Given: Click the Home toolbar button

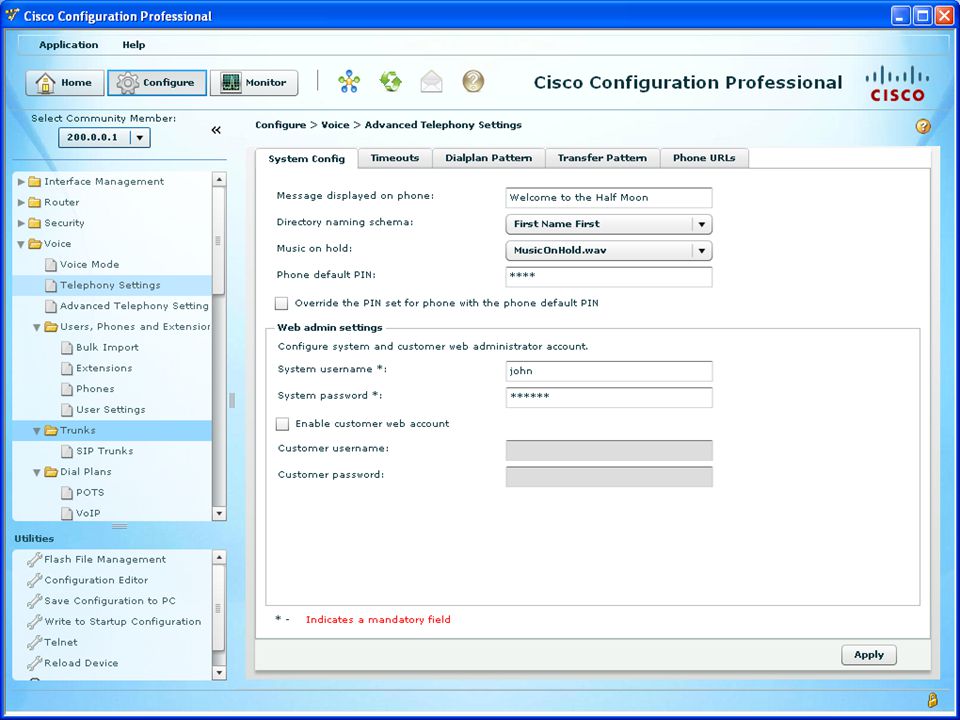Looking at the screenshot, I should click(x=64, y=83).
